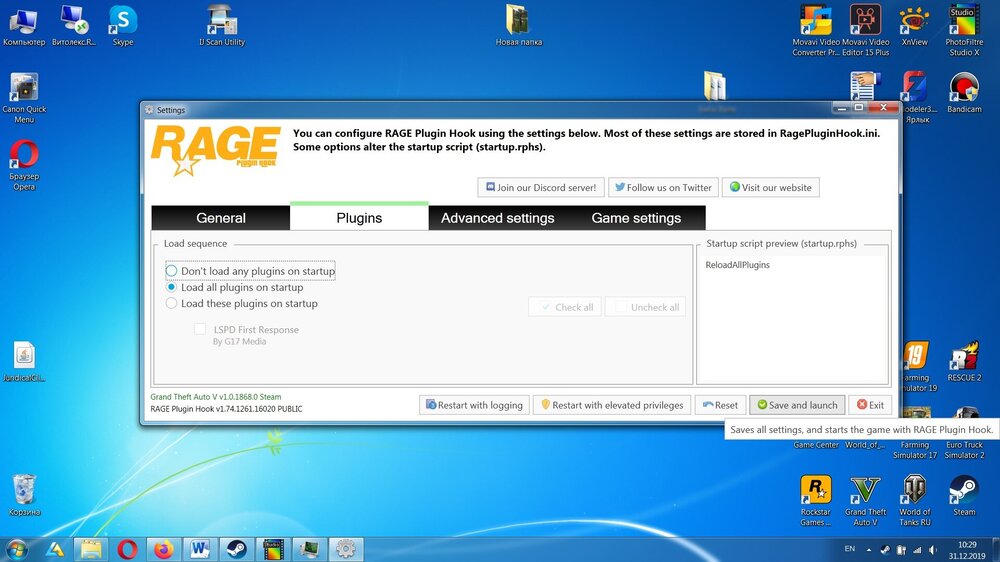Open Google Drive from the taskbar
1000x562 pixels.
coord(55,549)
